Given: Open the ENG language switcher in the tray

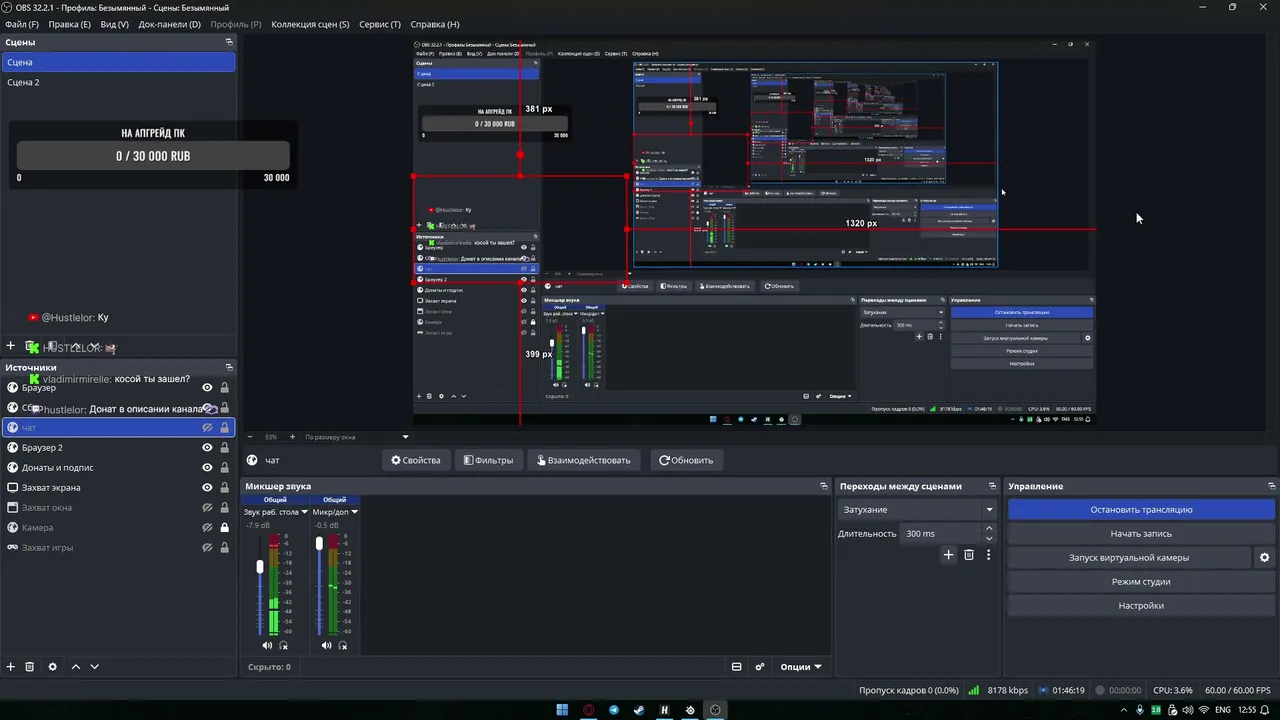Looking at the screenshot, I should (x=1222, y=710).
